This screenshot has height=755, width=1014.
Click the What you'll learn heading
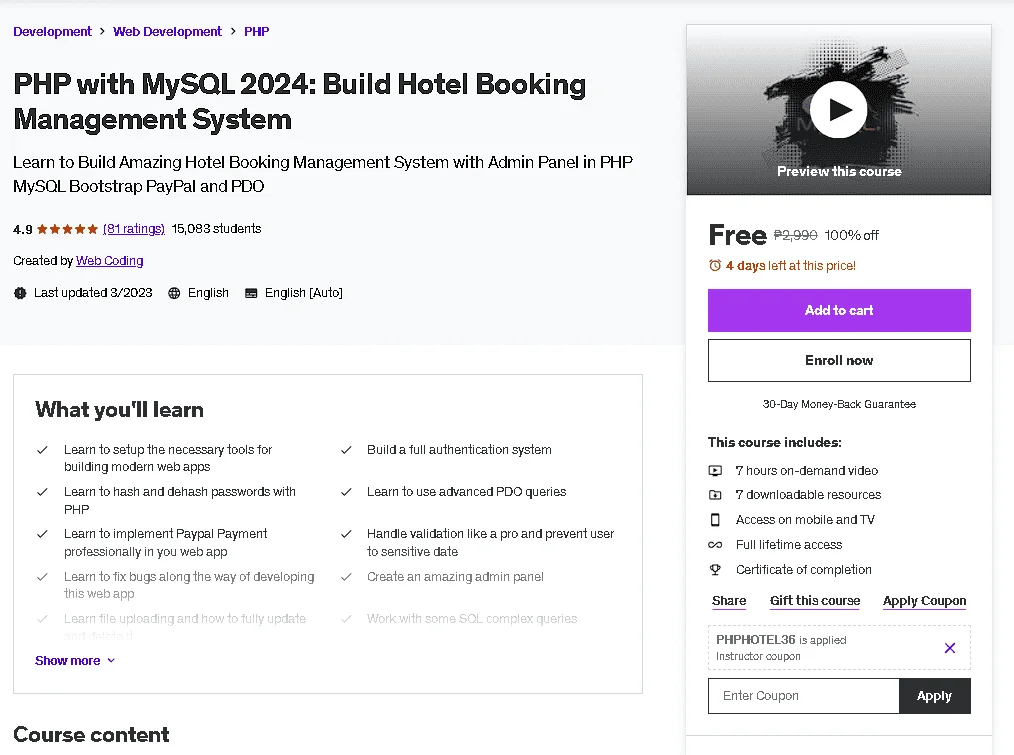[x=119, y=410]
